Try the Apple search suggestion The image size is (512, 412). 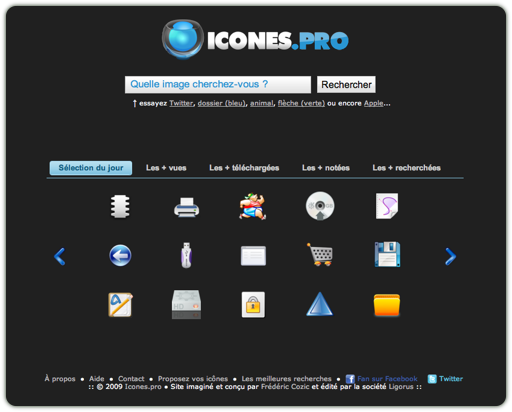373,103
